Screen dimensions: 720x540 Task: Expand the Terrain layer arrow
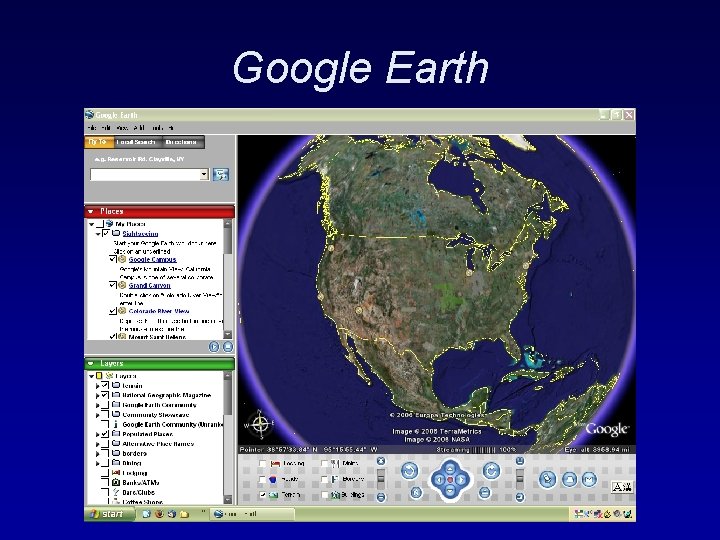coord(97,386)
